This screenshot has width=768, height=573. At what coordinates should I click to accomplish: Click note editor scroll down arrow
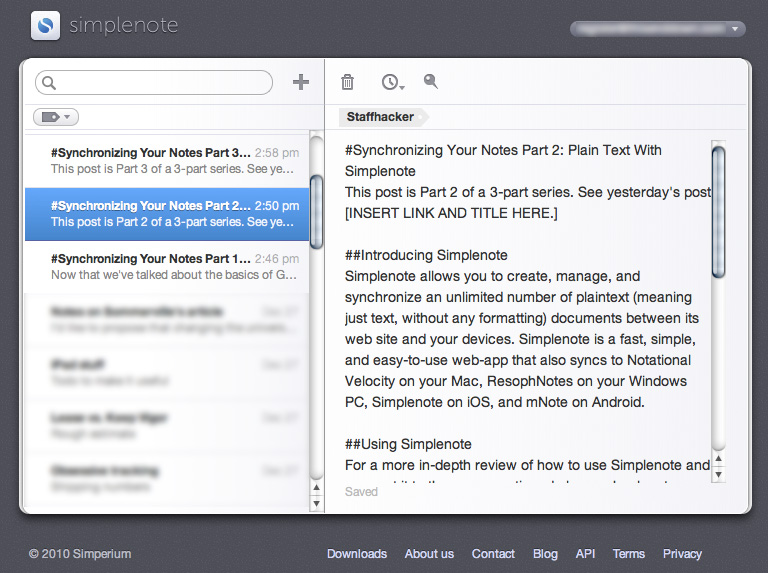pyautogui.click(x=719, y=474)
